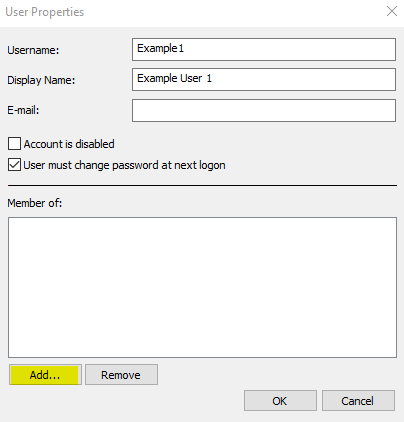Open the Add... group dialog
Image resolution: width=404 pixels, height=422 pixels.
pyautogui.click(x=45, y=375)
